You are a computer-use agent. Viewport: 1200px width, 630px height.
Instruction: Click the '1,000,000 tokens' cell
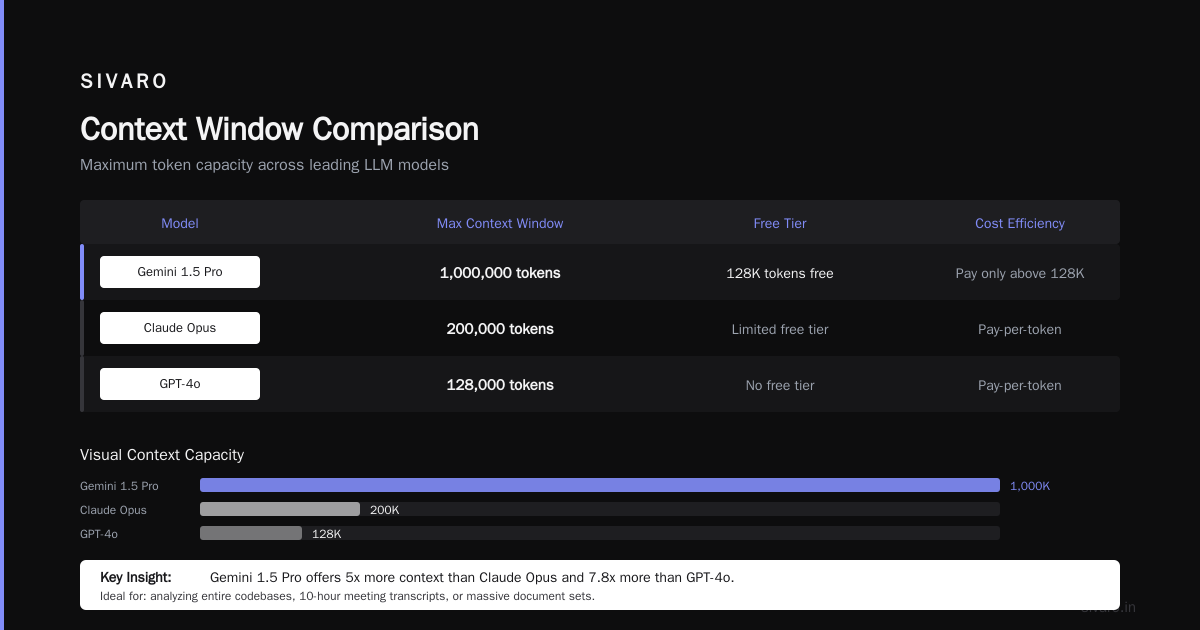pyautogui.click(x=500, y=273)
